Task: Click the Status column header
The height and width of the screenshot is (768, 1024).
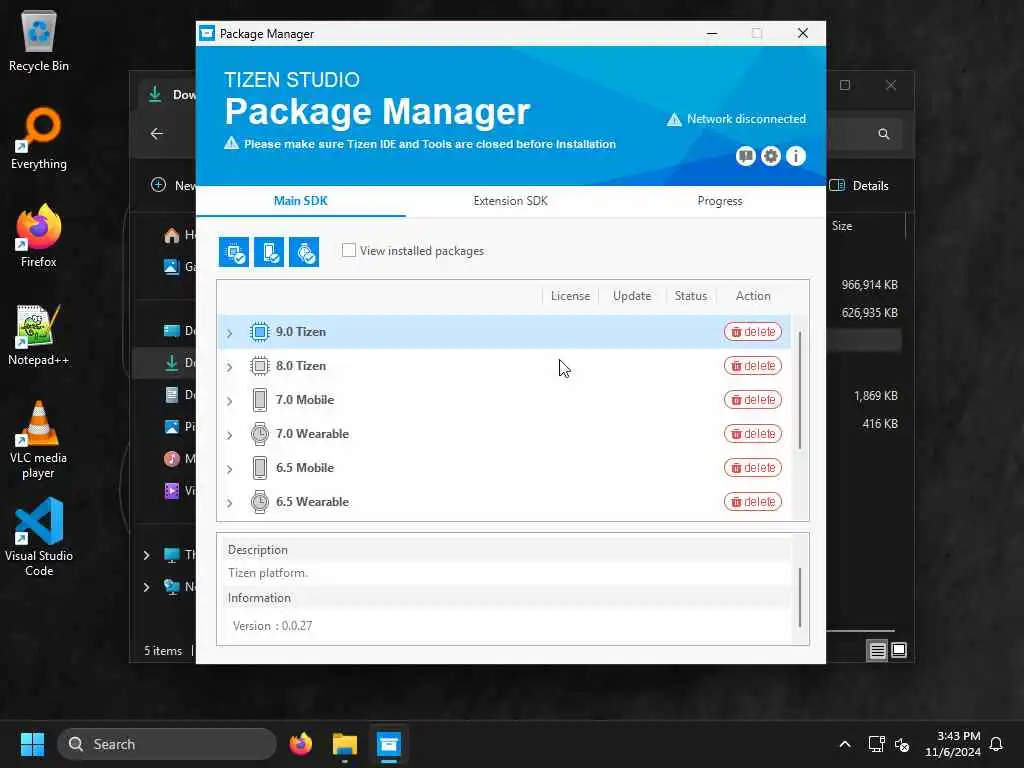Action: click(x=690, y=296)
